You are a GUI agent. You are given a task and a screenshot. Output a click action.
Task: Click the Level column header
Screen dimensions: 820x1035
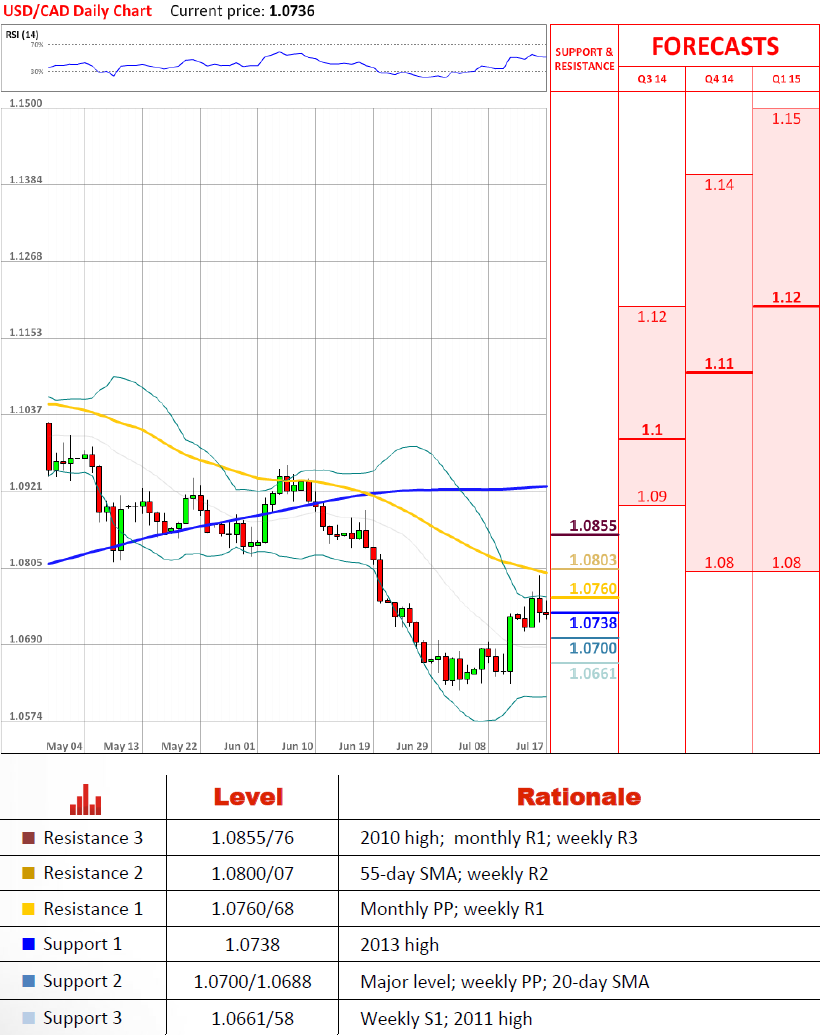(248, 797)
